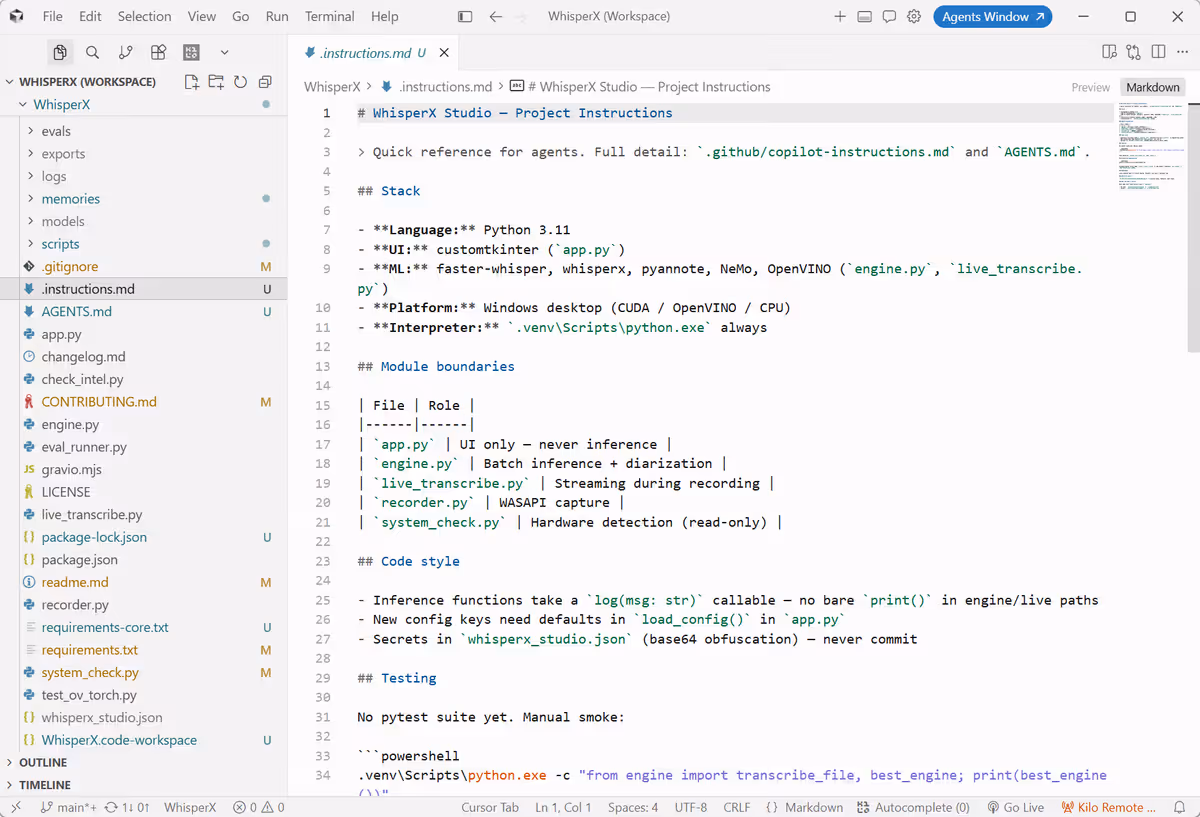This screenshot has height=817, width=1200.
Task: Expand the OUTLINE section
Action: click(143, 762)
